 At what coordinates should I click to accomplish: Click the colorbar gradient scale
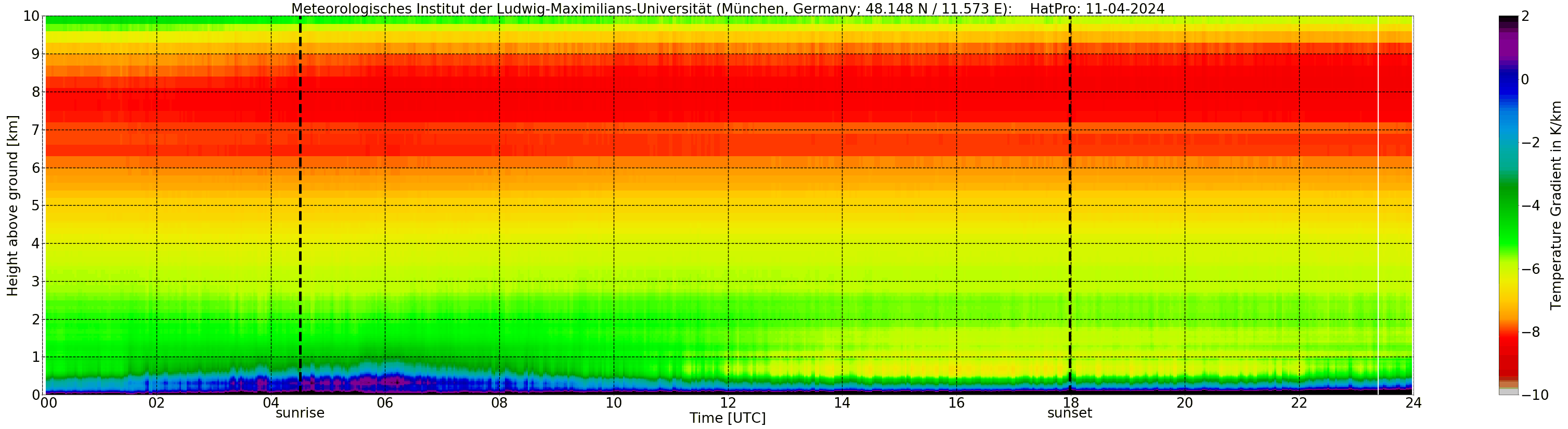(1508, 205)
